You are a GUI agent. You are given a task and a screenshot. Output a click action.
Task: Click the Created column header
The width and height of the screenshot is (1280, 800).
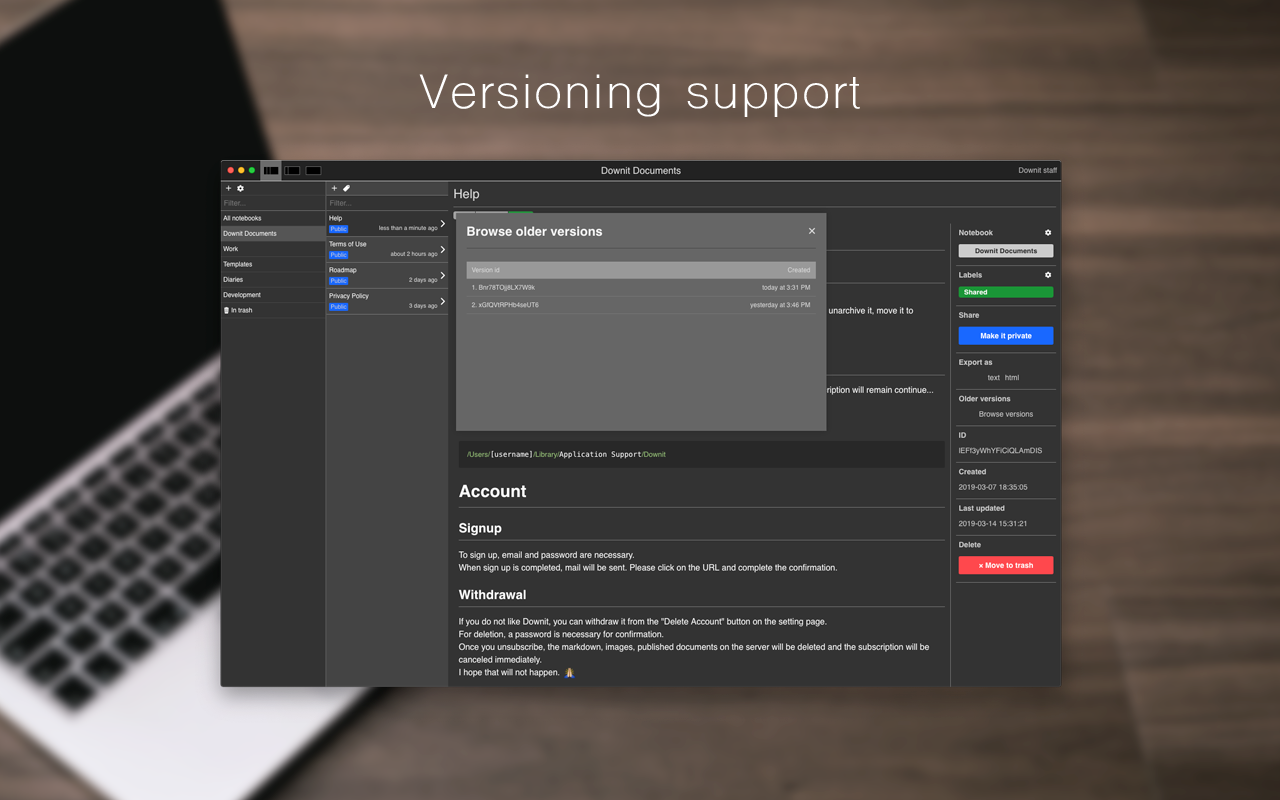point(799,270)
